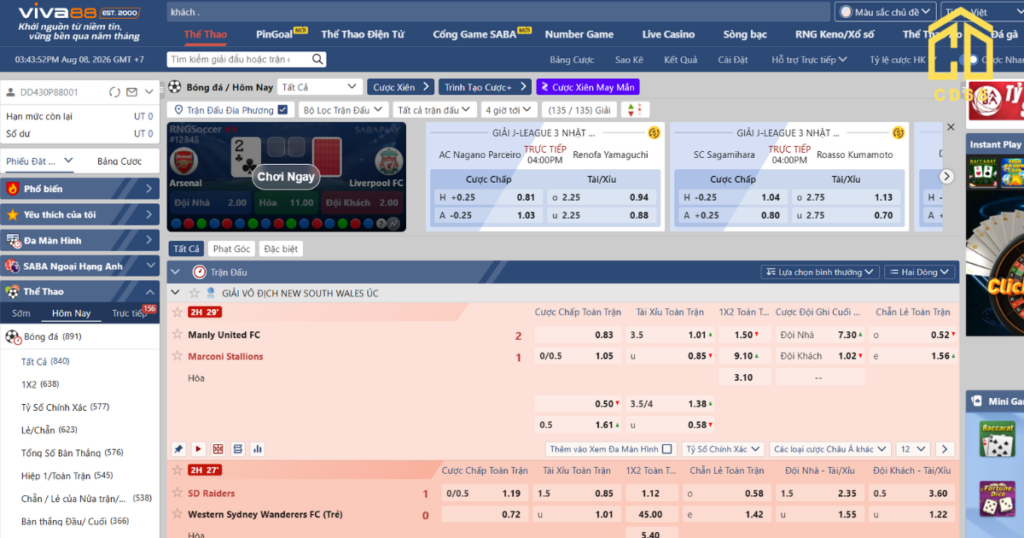Advance featured matches carousel to next

[x=946, y=176]
